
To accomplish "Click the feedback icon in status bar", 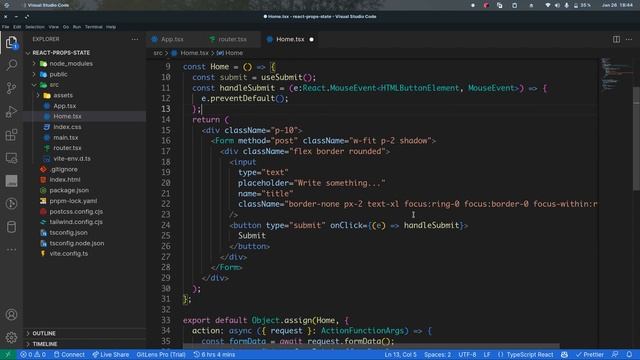I will point(615,355).
